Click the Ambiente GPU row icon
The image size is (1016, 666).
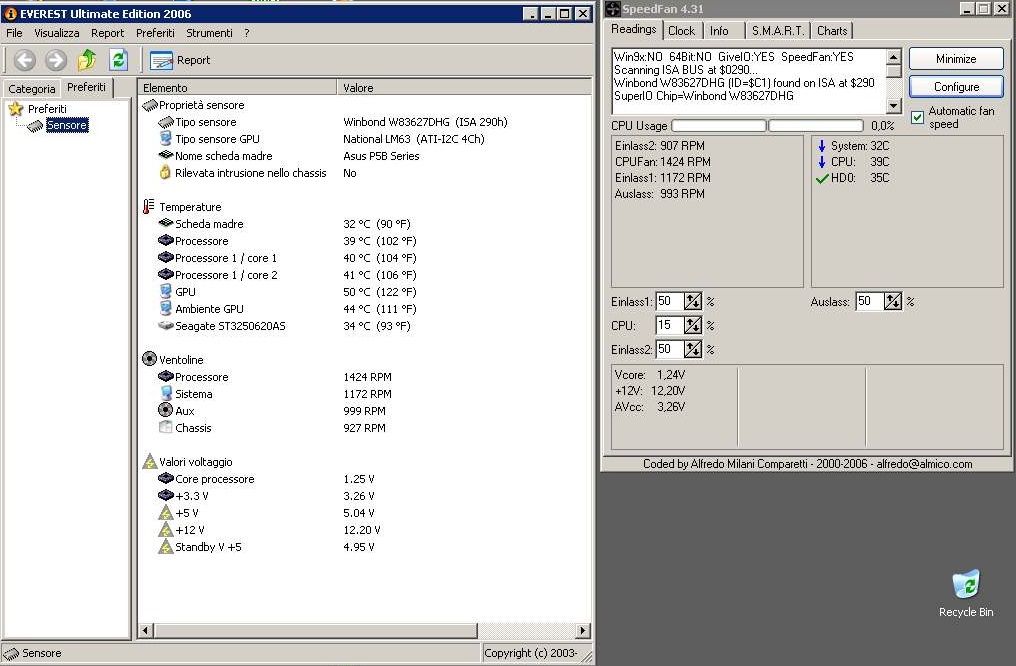(x=166, y=308)
